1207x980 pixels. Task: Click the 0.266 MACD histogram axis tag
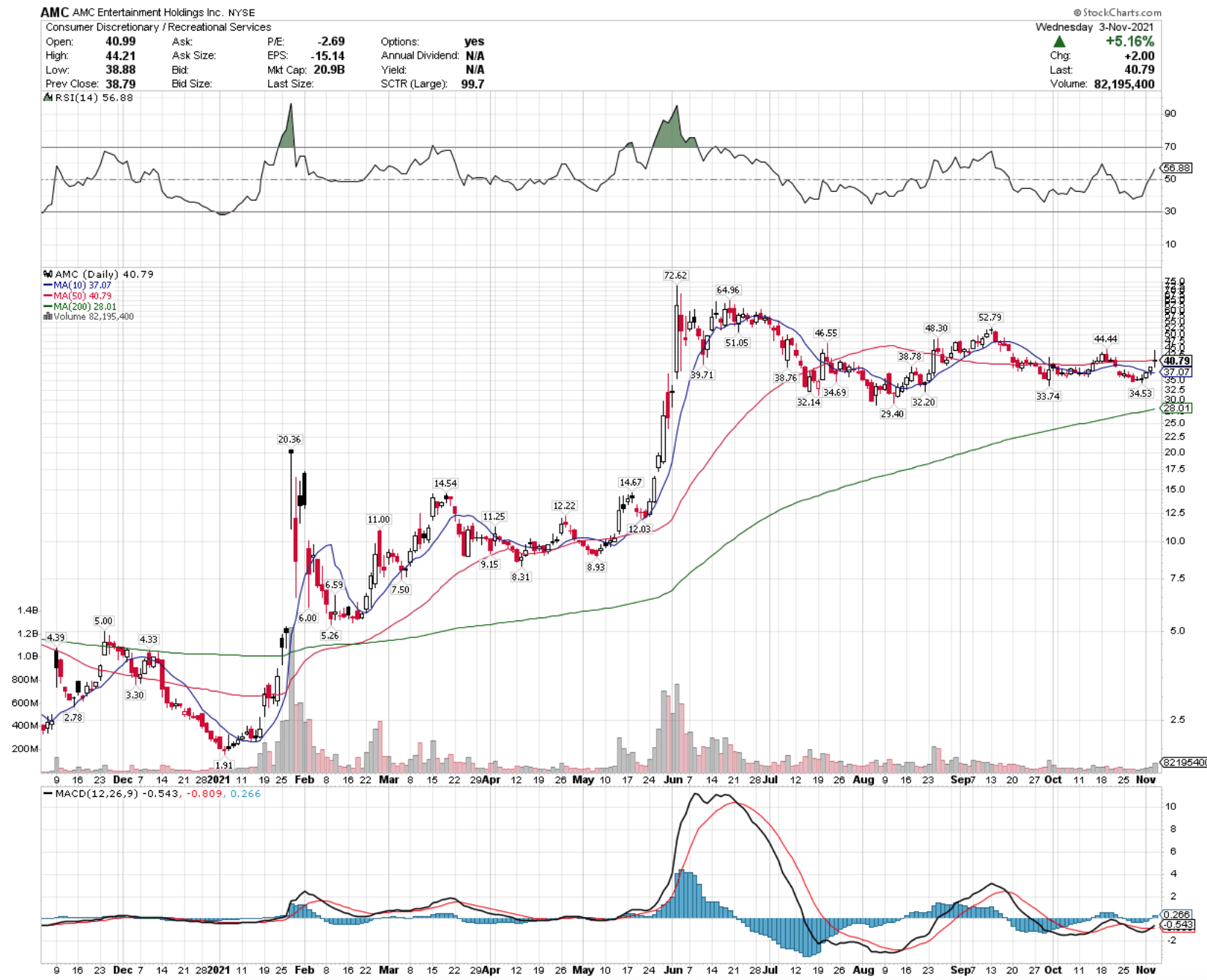coord(1176,915)
